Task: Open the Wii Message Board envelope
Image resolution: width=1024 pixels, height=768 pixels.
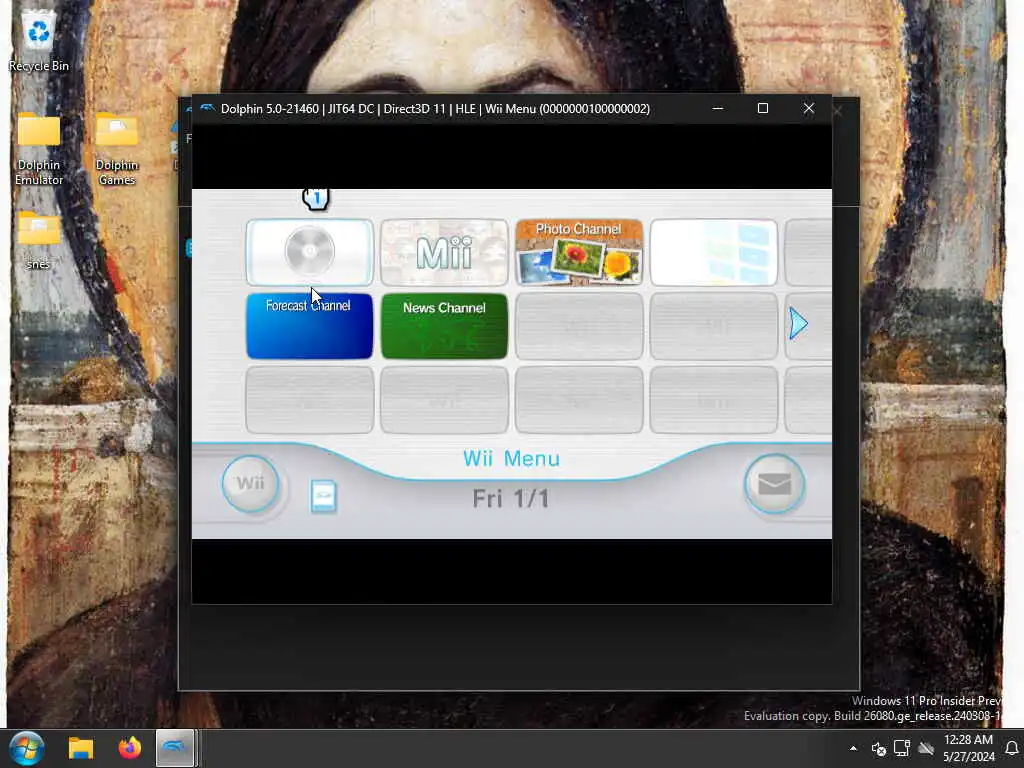Action: point(775,484)
